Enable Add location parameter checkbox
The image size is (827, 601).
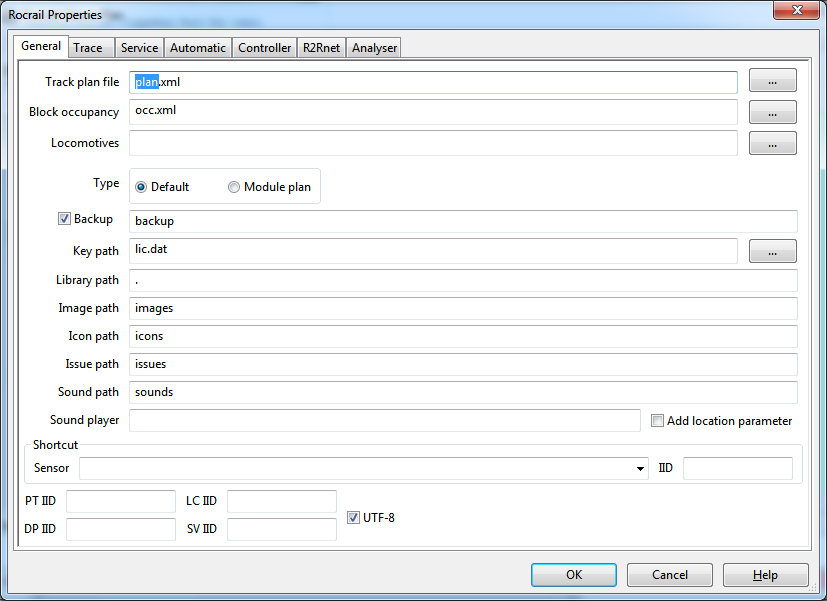click(x=657, y=421)
